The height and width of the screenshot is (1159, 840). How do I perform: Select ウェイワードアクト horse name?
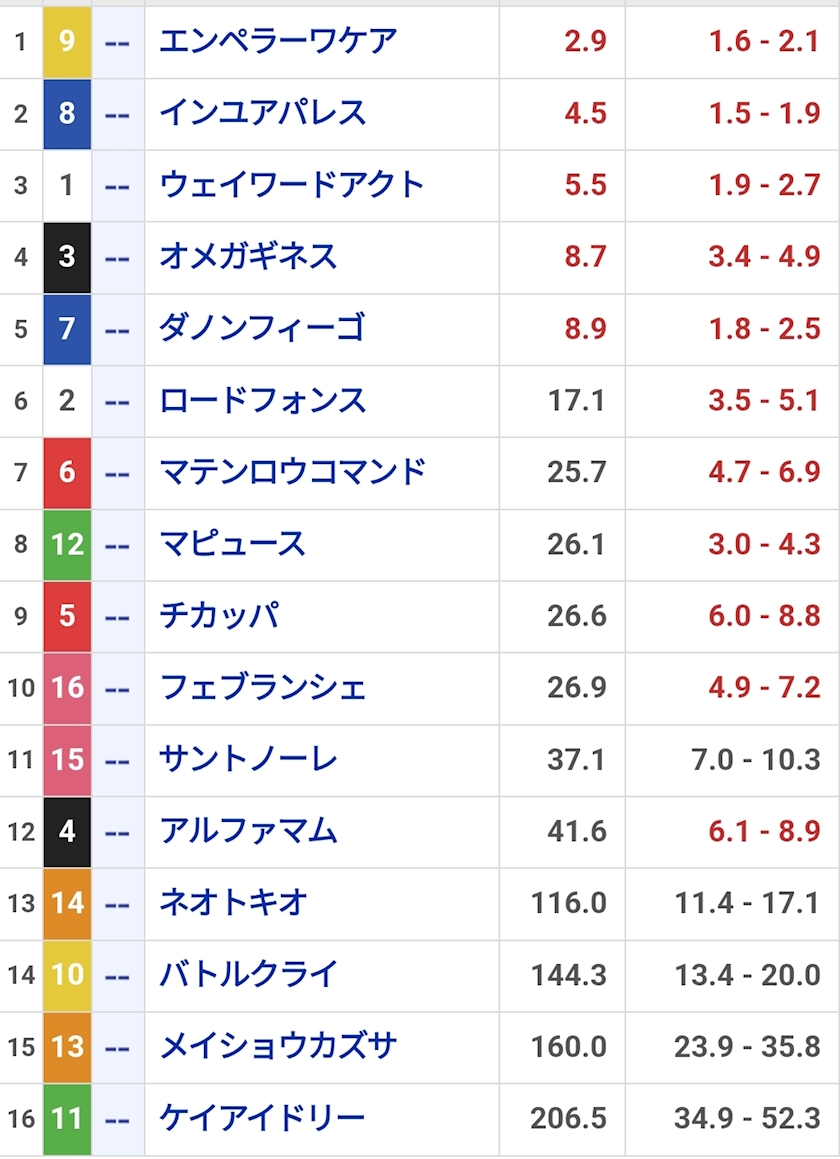292,185
